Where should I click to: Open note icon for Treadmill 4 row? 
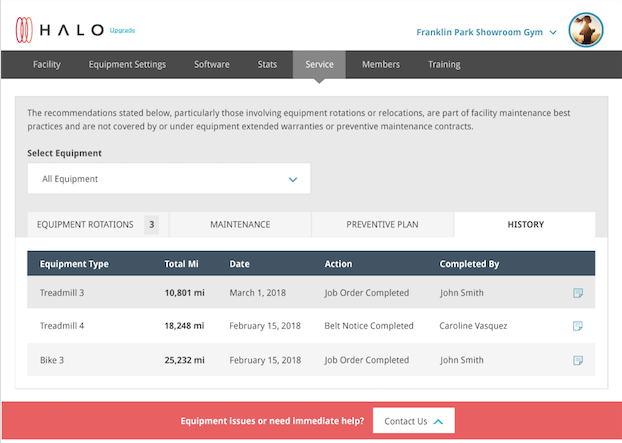(x=578, y=326)
